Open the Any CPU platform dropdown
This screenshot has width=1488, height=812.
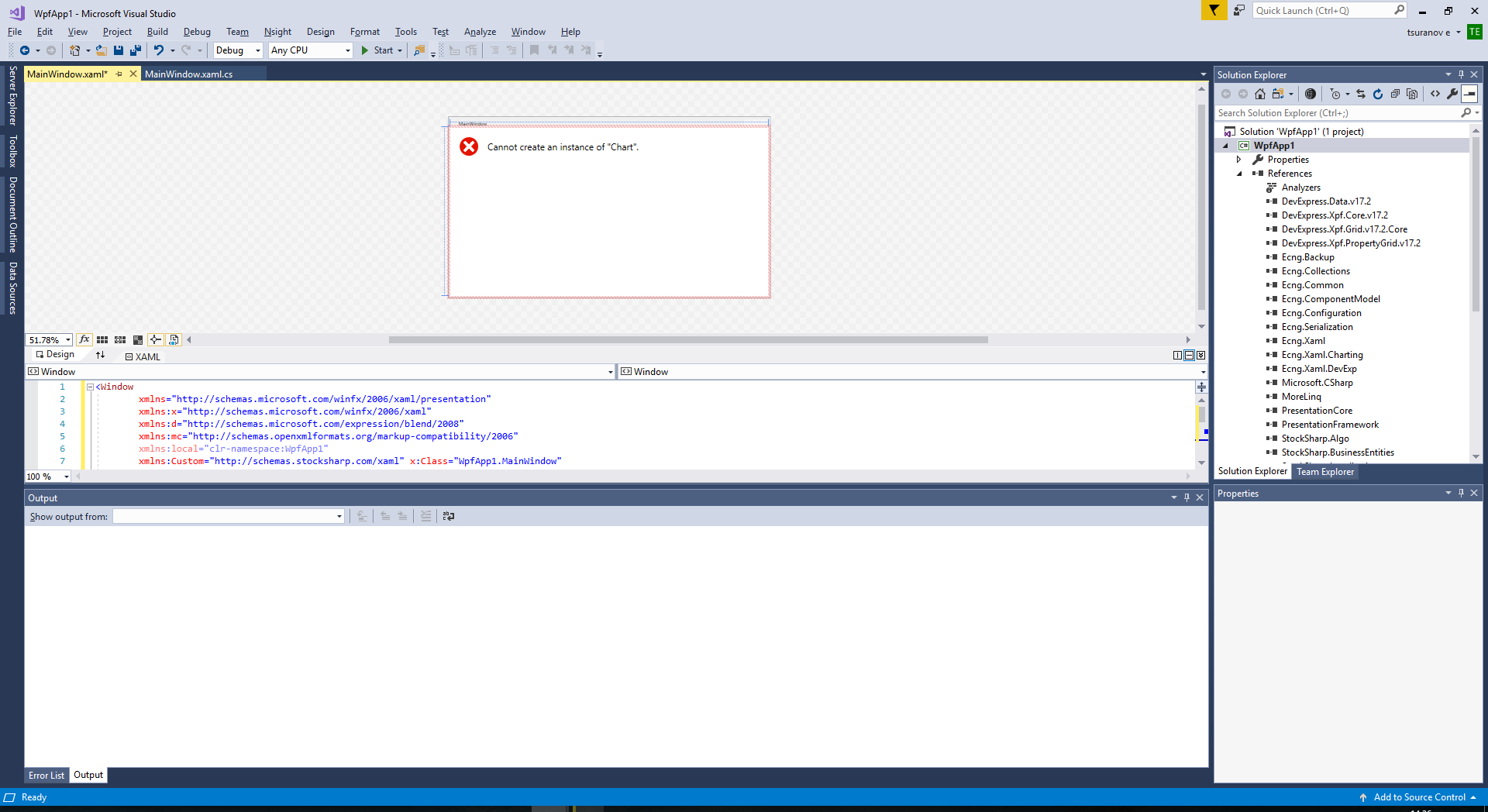311,50
